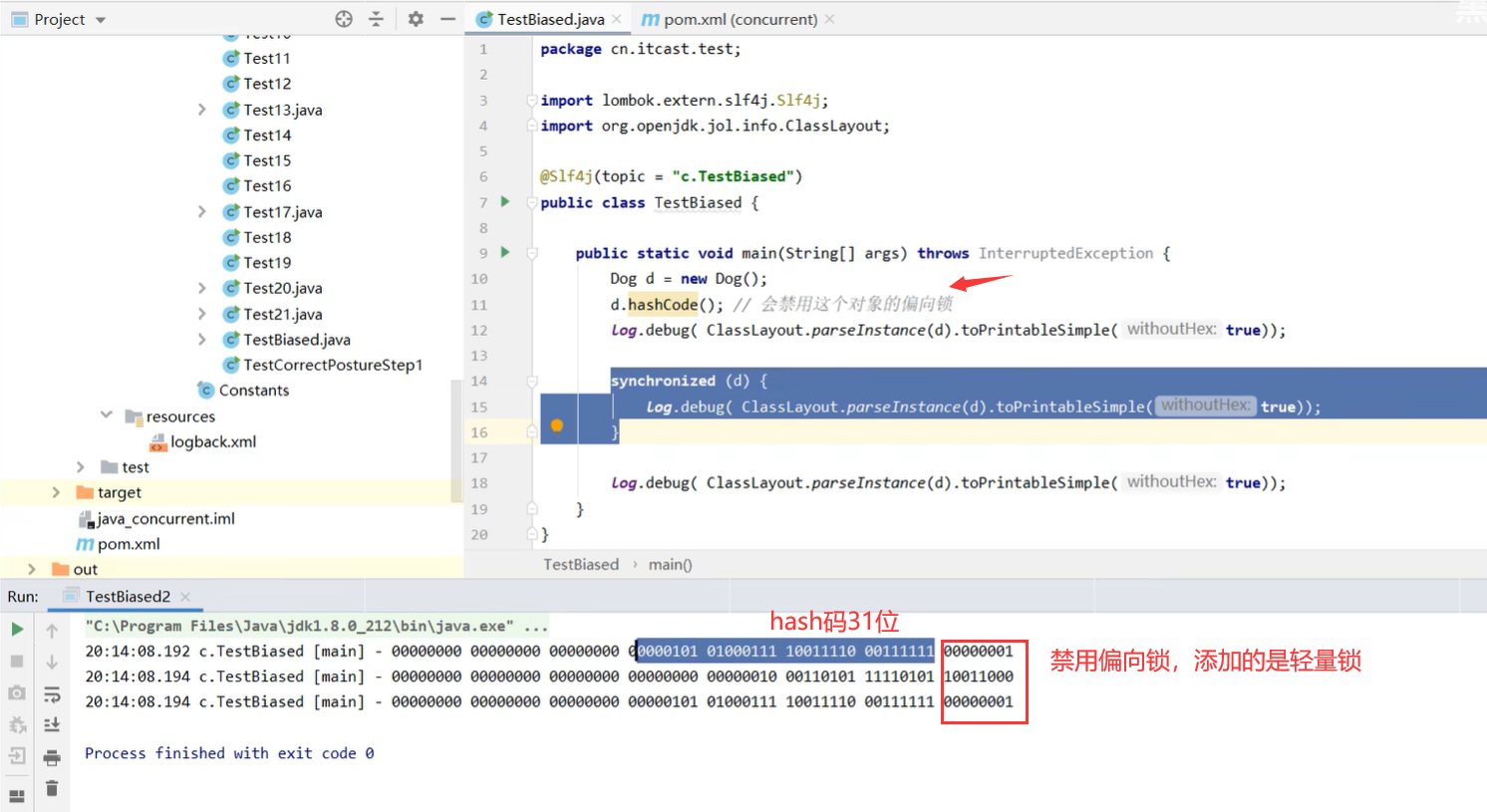This screenshot has height=812, width=1487.
Task: Select the Run tool window label
Action: pyautogui.click(x=23, y=596)
